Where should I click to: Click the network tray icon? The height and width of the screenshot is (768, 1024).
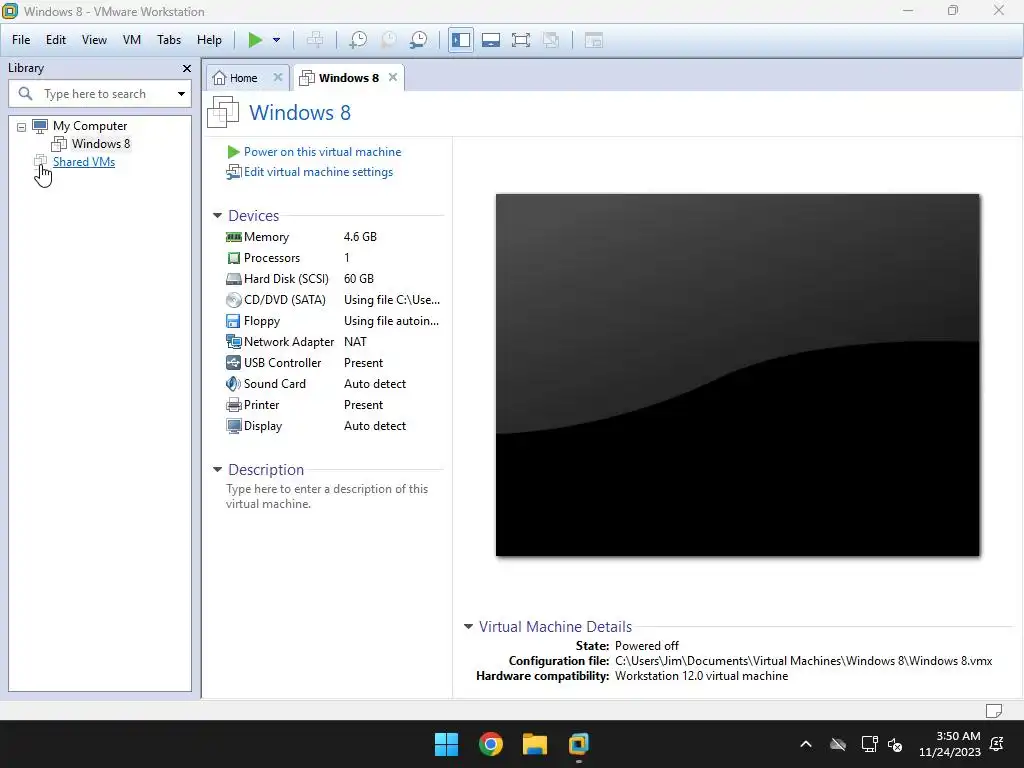point(869,744)
